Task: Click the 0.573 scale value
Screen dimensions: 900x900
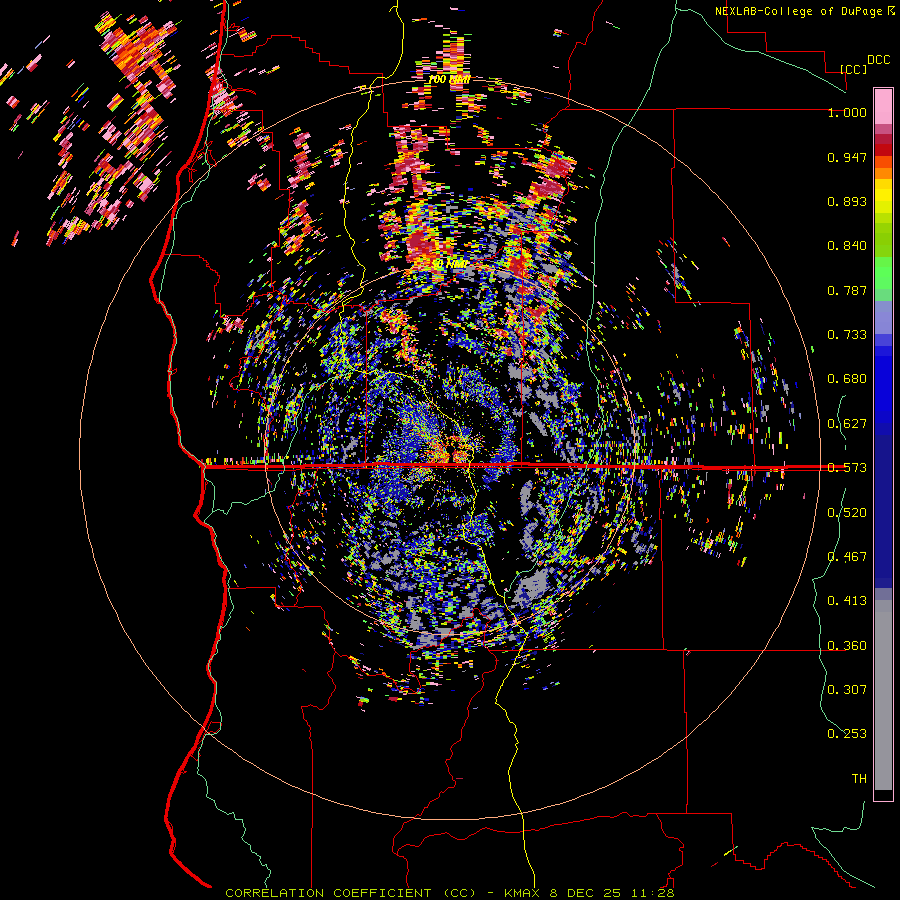Action: coord(847,468)
